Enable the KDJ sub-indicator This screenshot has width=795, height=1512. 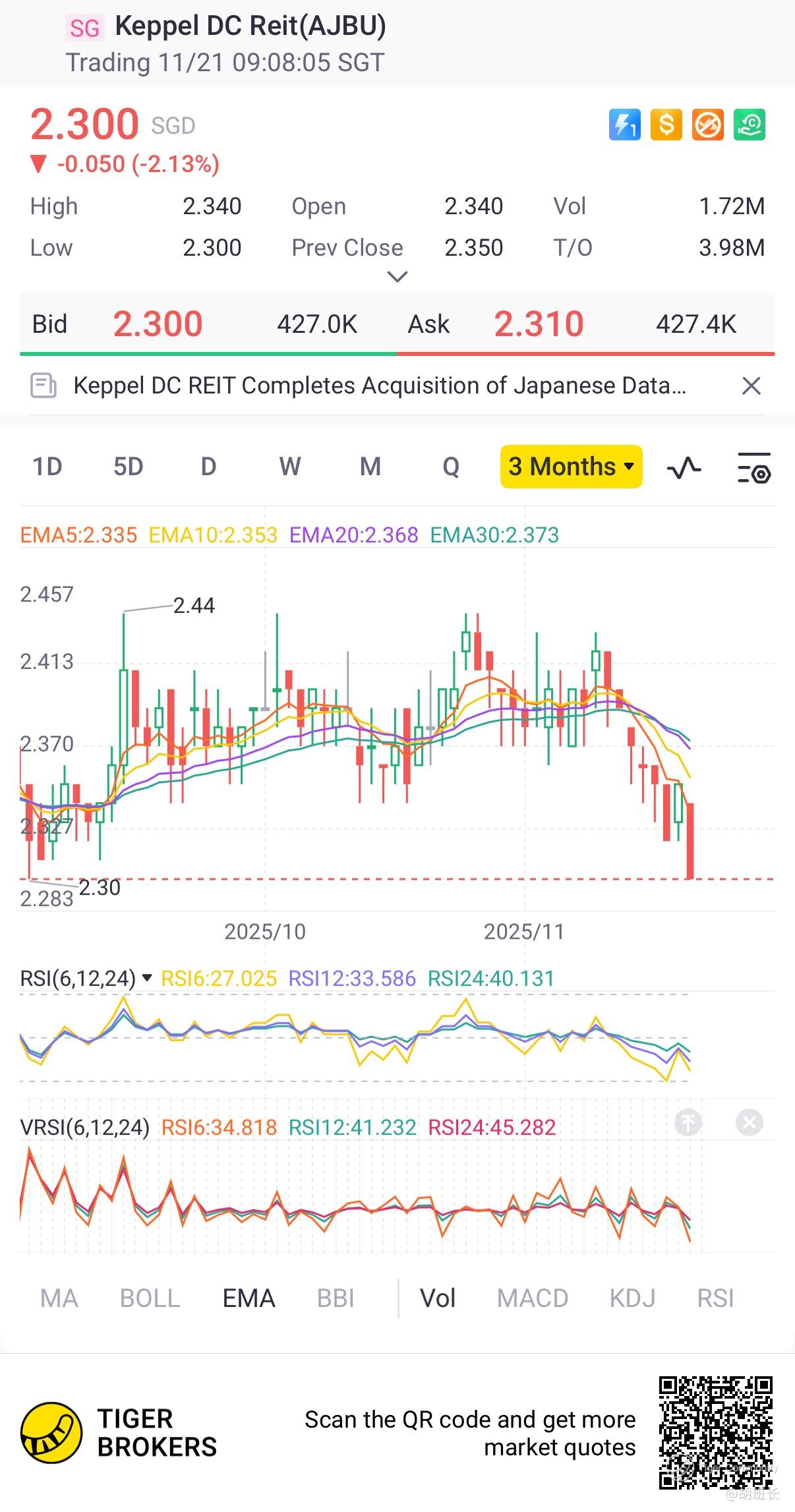click(x=633, y=1298)
